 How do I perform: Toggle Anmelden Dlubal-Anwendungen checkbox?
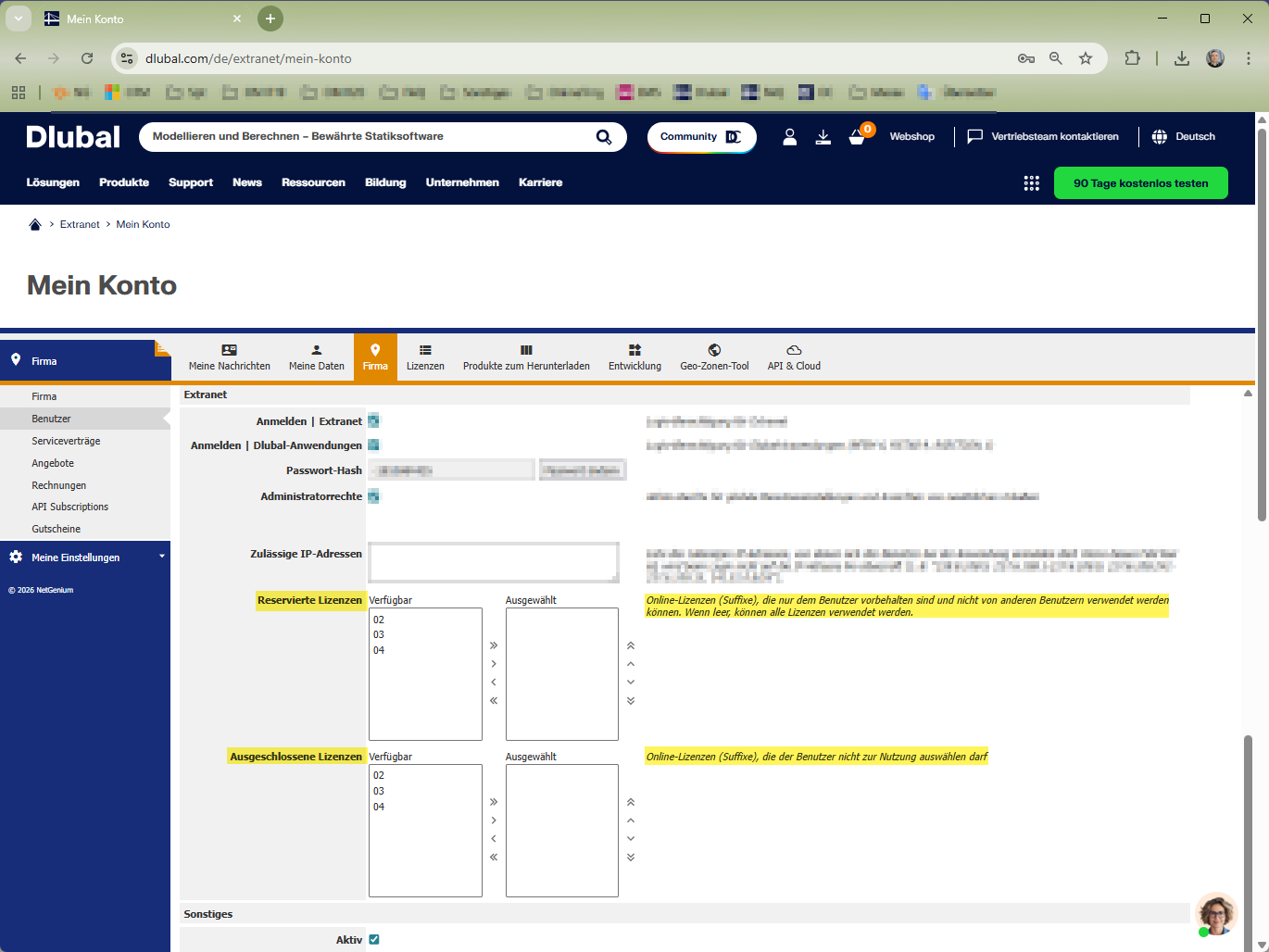[x=373, y=445]
